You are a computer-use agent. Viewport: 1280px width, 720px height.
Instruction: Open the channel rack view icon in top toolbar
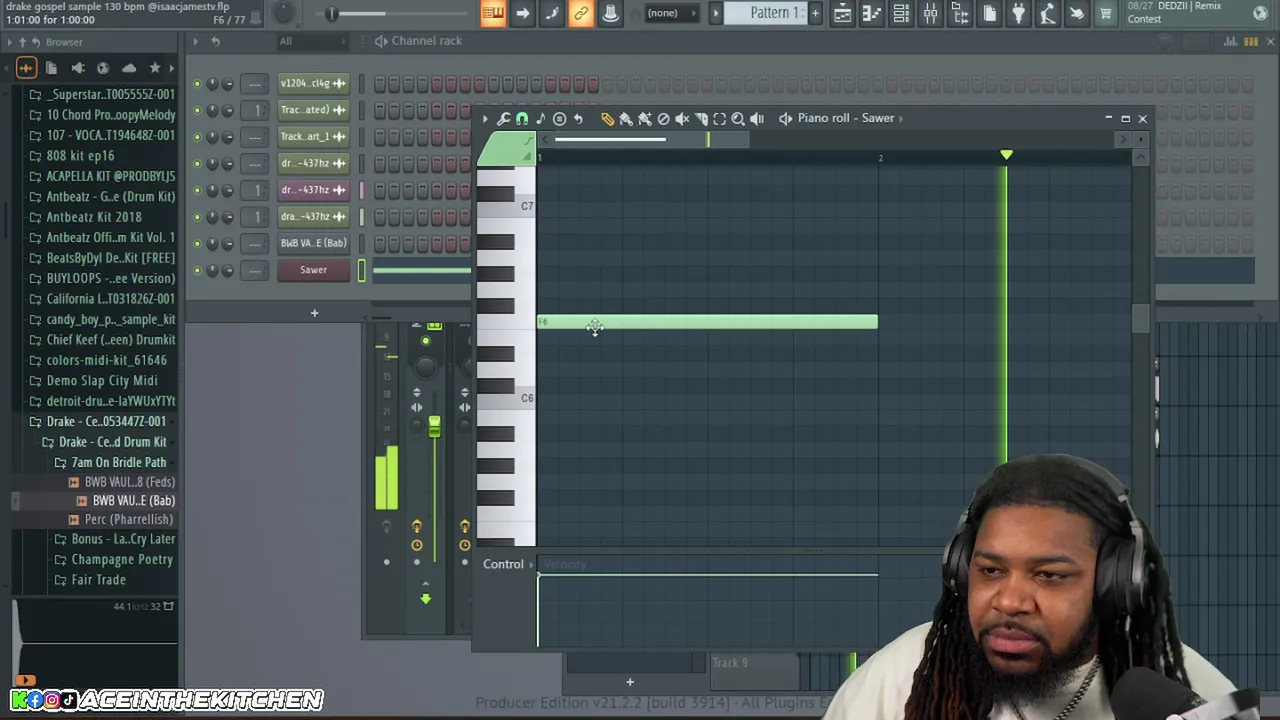click(901, 13)
